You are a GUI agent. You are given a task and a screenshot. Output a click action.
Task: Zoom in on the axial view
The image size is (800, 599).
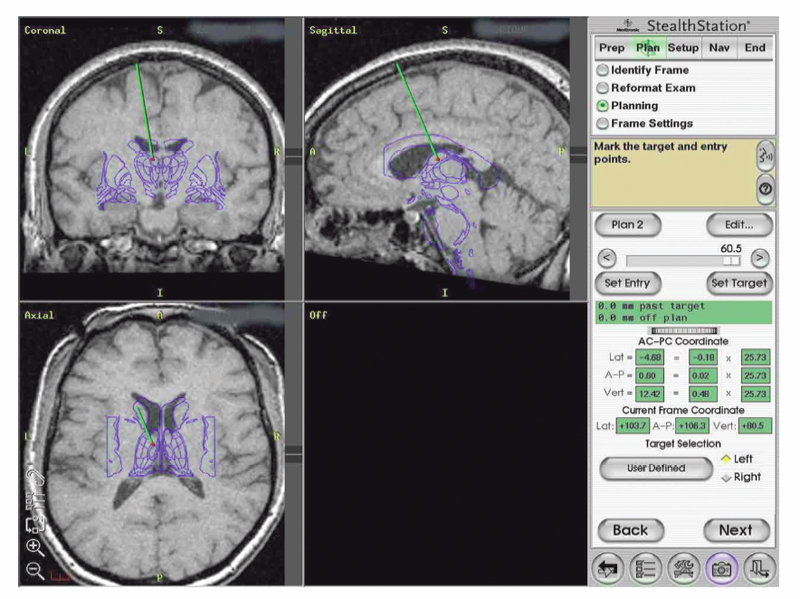click(35, 547)
